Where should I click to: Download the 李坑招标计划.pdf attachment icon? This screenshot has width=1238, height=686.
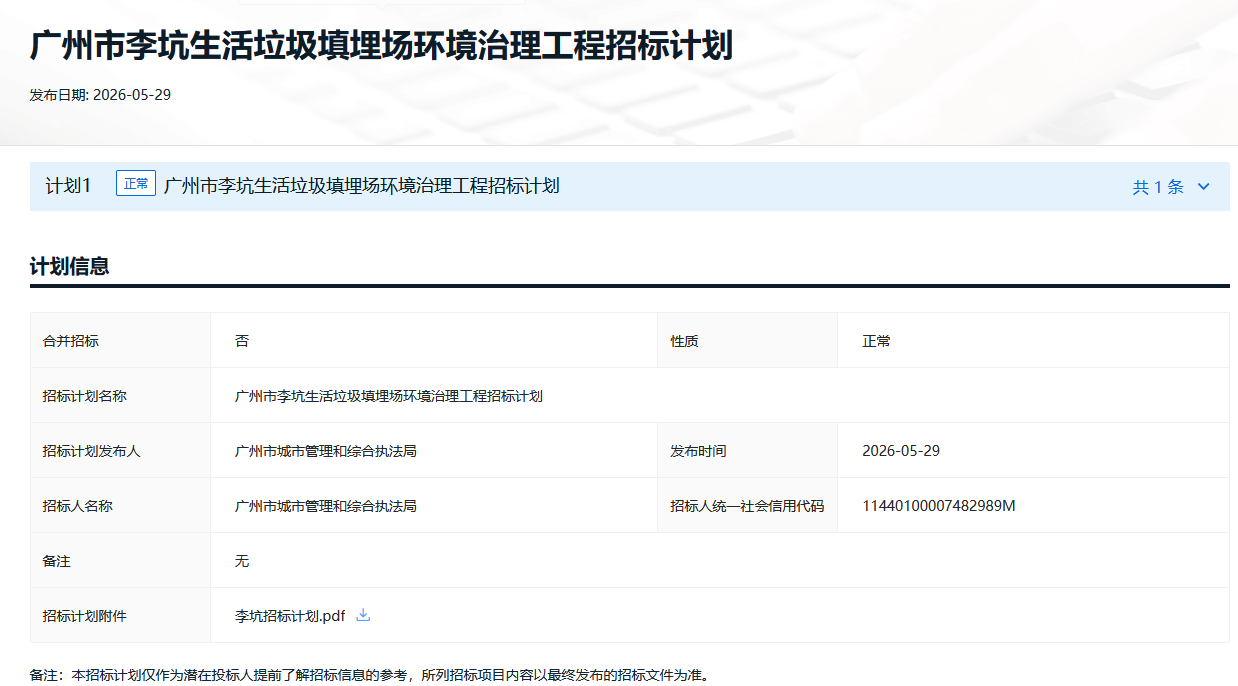[x=363, y=615]
